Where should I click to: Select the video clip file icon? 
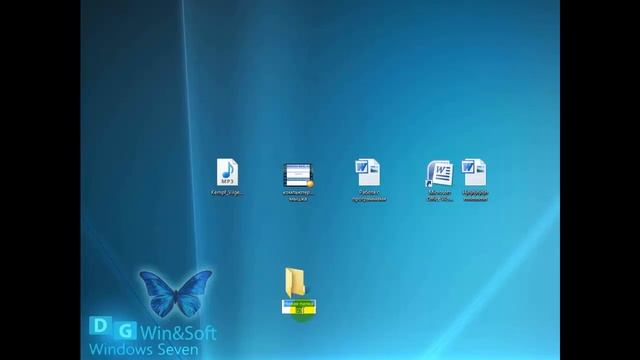(298, 176)
